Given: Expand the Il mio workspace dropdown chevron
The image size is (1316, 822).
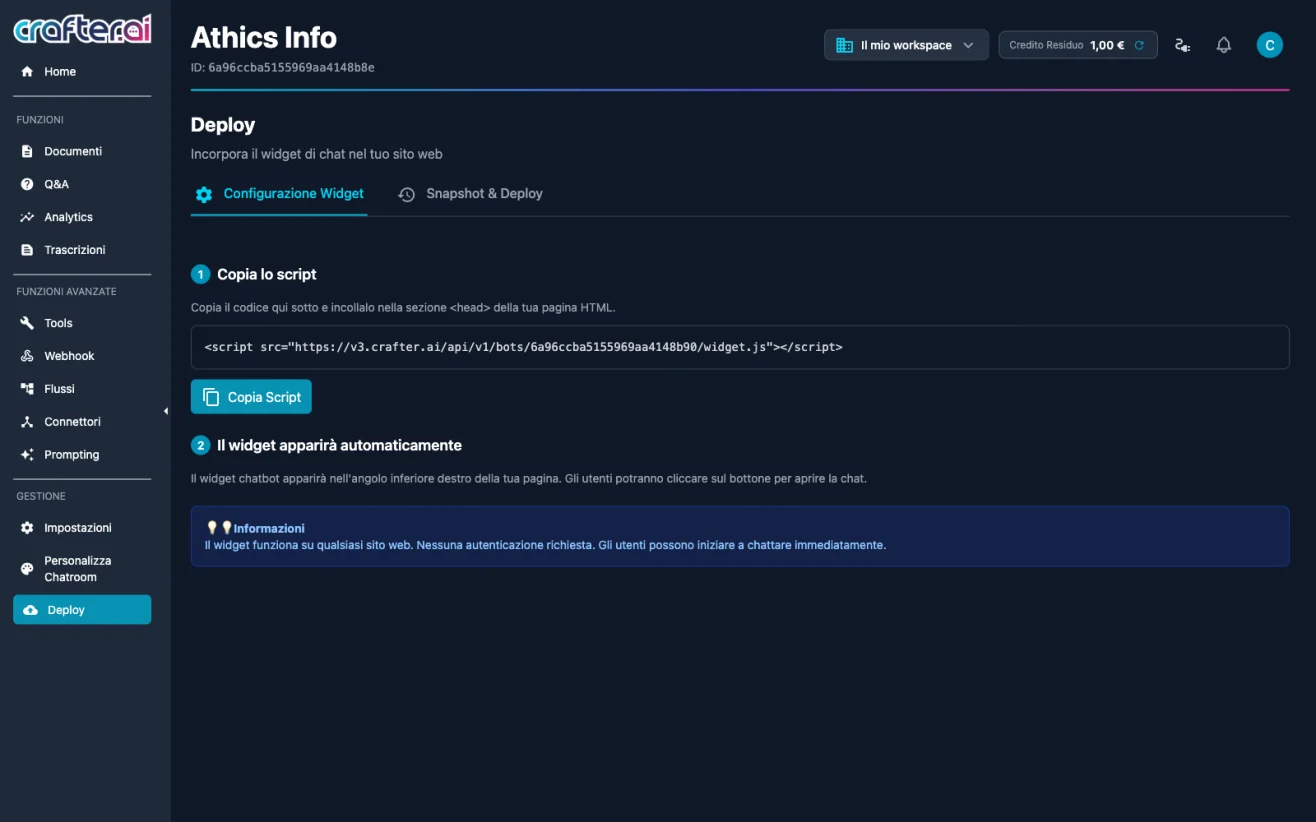Looking at the screenshot, I should (968, 45).
